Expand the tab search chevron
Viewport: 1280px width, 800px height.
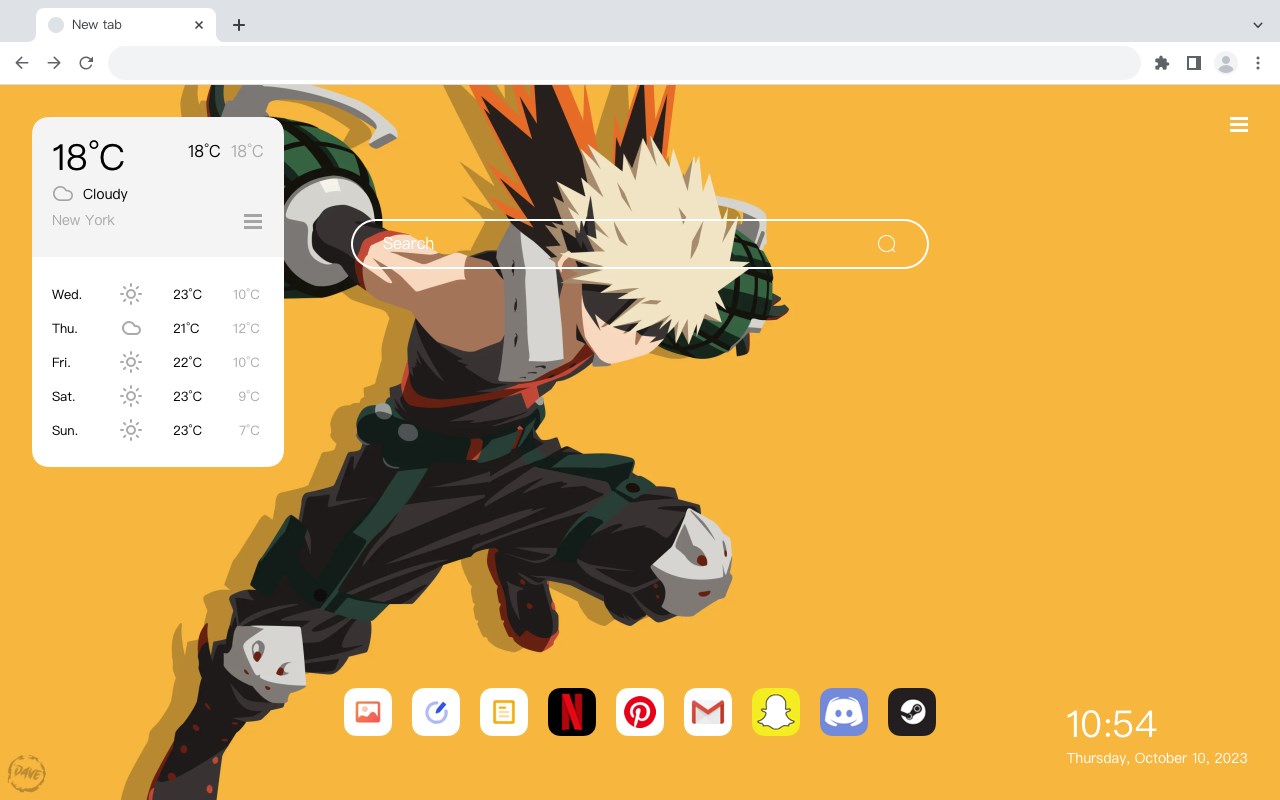(1258, 25)
